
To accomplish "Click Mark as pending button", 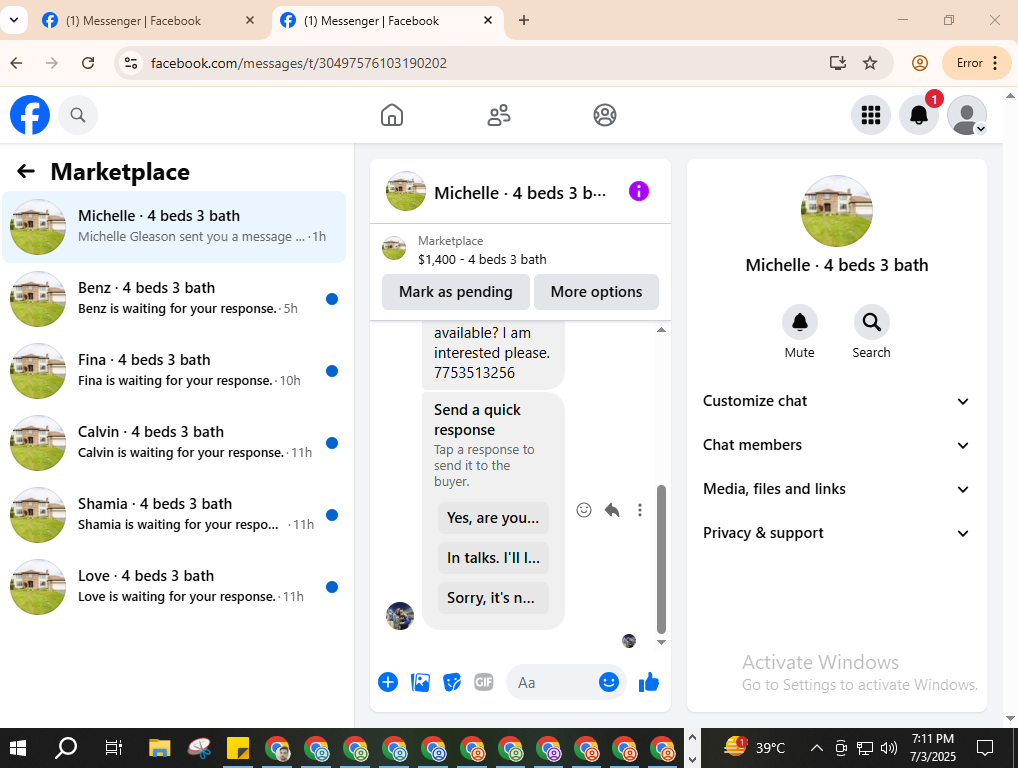I will click(x=456, y=292).
